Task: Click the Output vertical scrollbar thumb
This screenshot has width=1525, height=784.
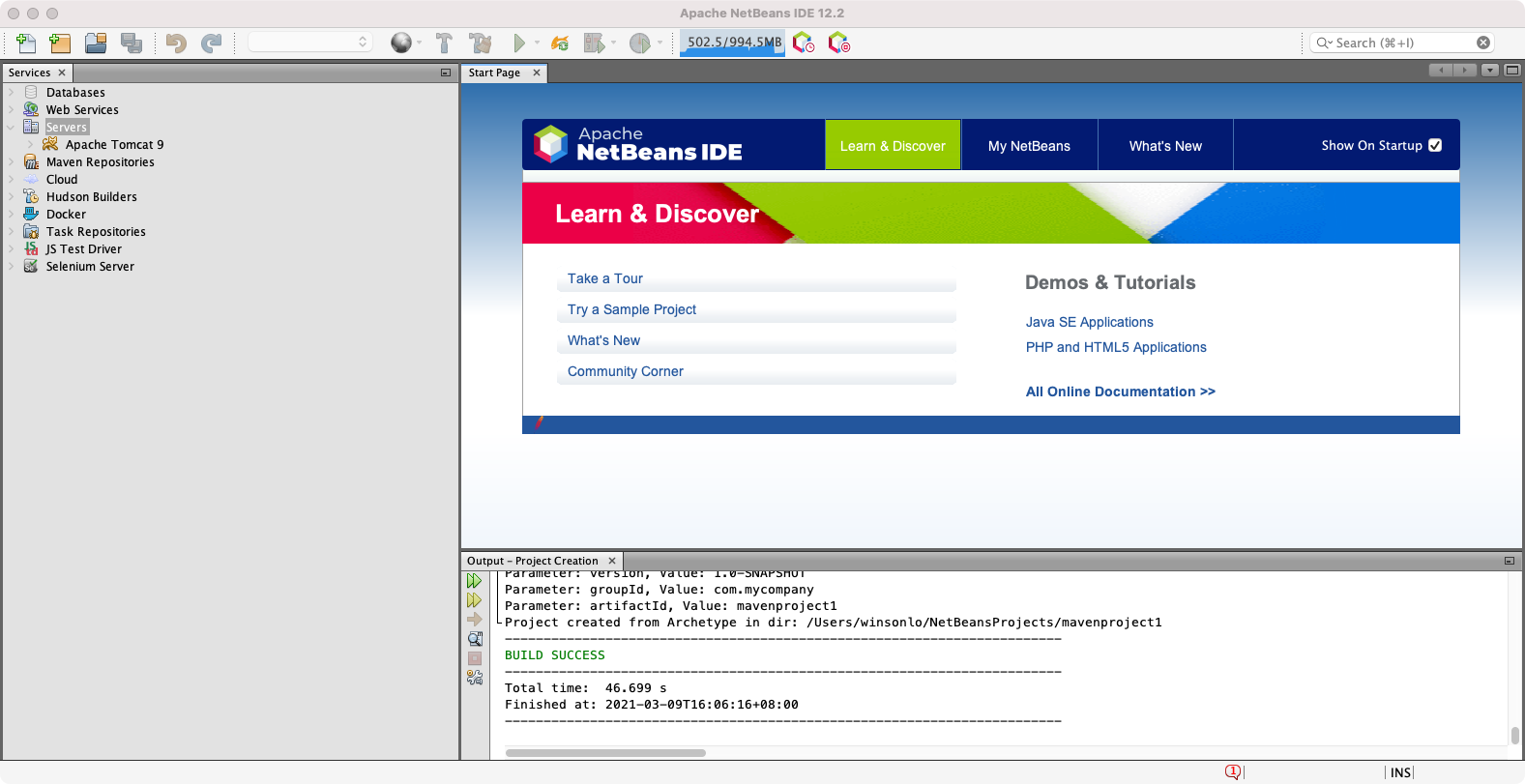Action: click(x=1515, y=736)
